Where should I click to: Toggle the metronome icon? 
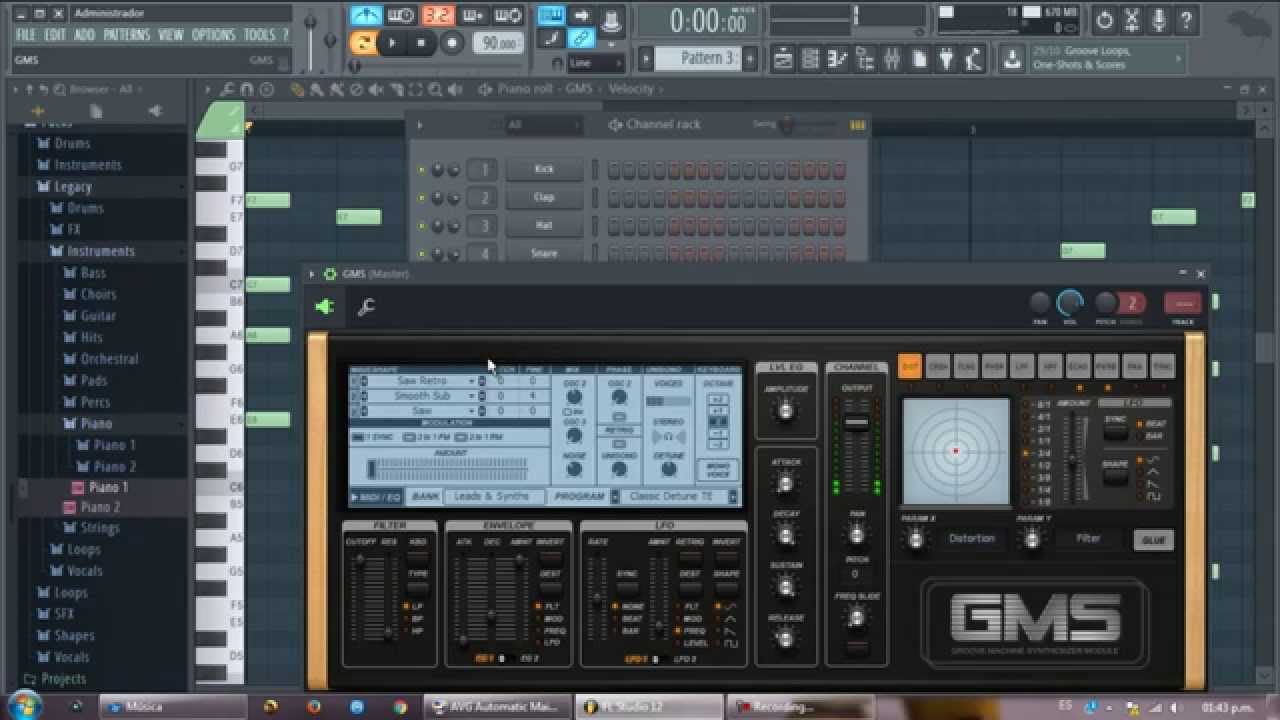(x=366, y=15)
